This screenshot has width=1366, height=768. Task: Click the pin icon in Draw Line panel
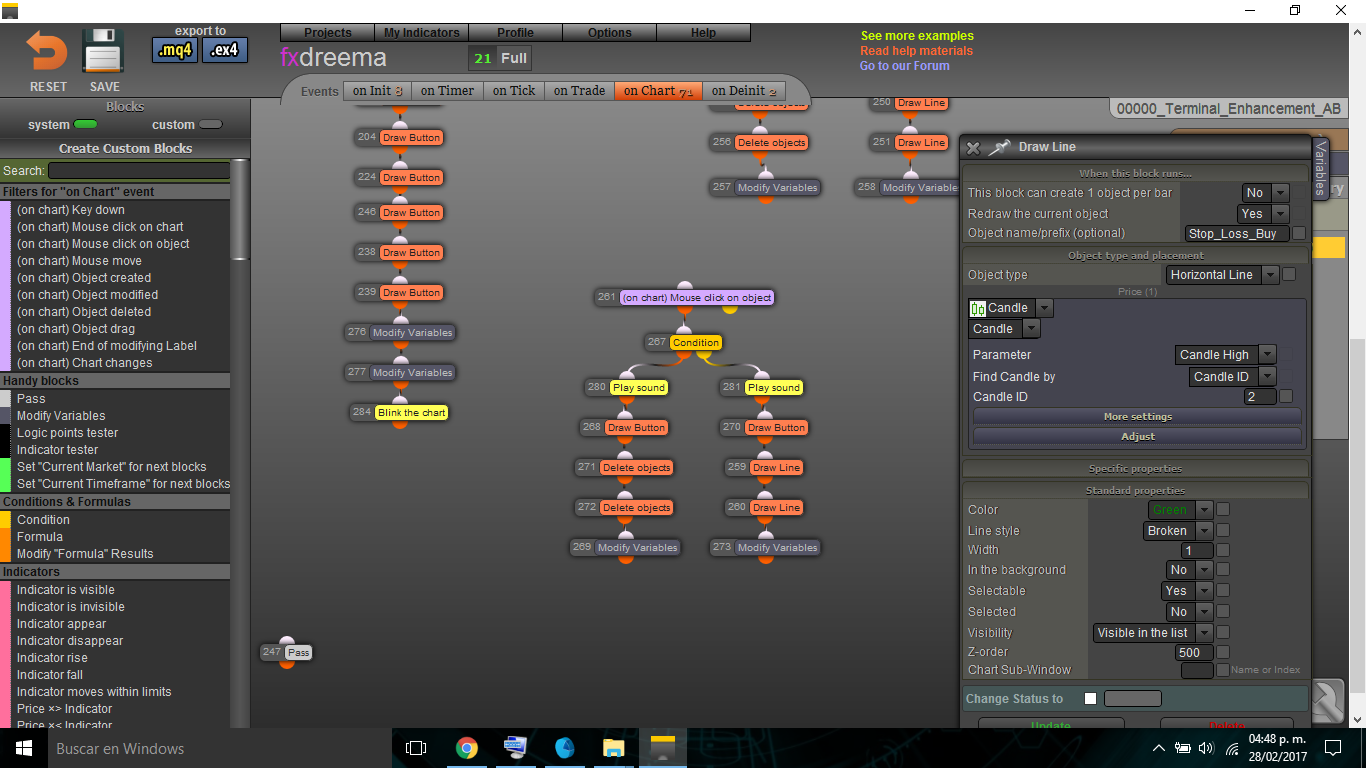tap(999, 147)
